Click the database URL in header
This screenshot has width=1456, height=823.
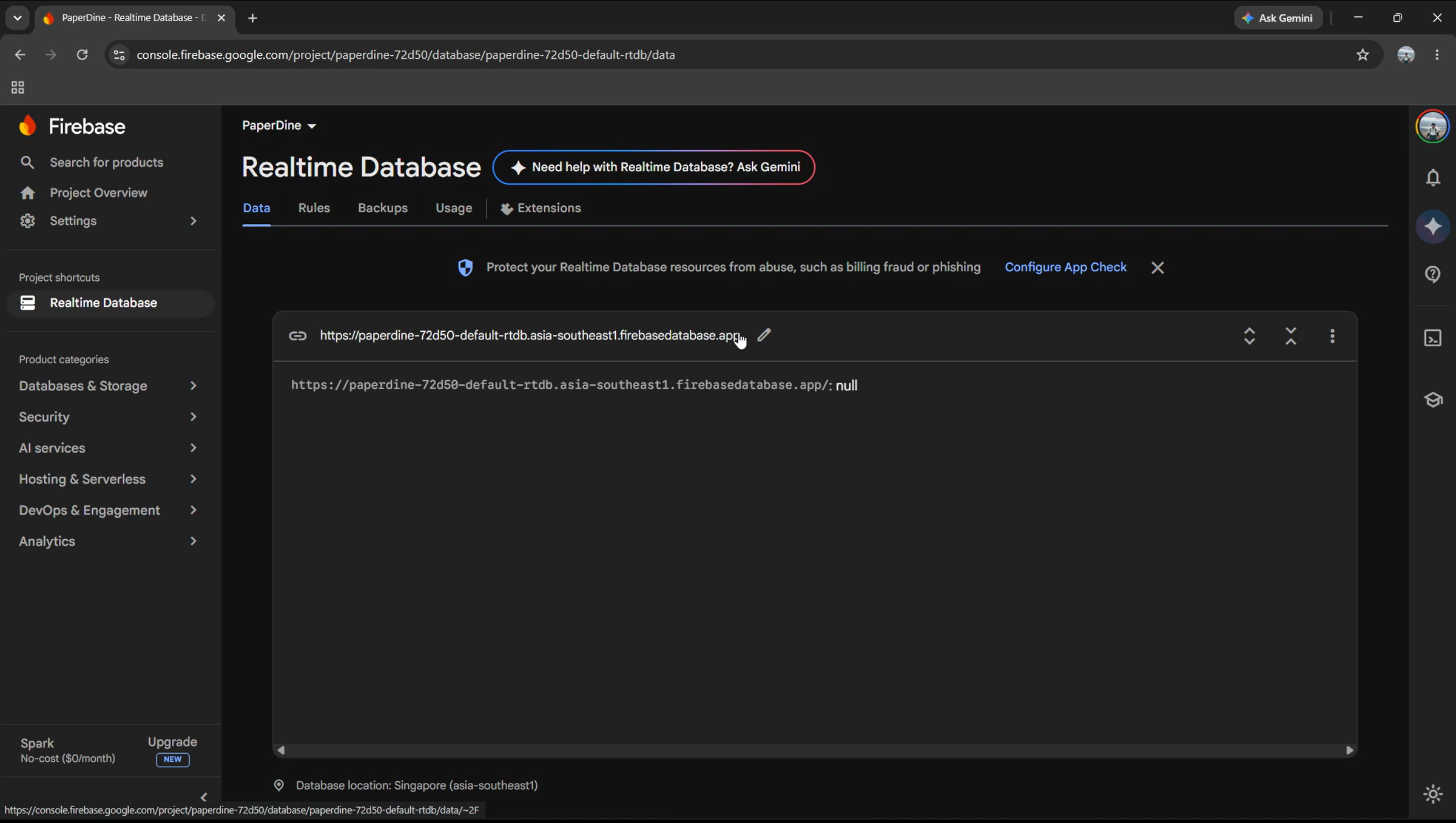[x=530, y=335]
